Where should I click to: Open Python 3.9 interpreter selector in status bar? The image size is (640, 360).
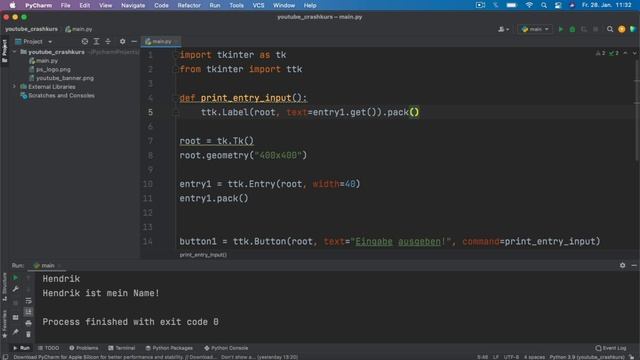point(587,357)
